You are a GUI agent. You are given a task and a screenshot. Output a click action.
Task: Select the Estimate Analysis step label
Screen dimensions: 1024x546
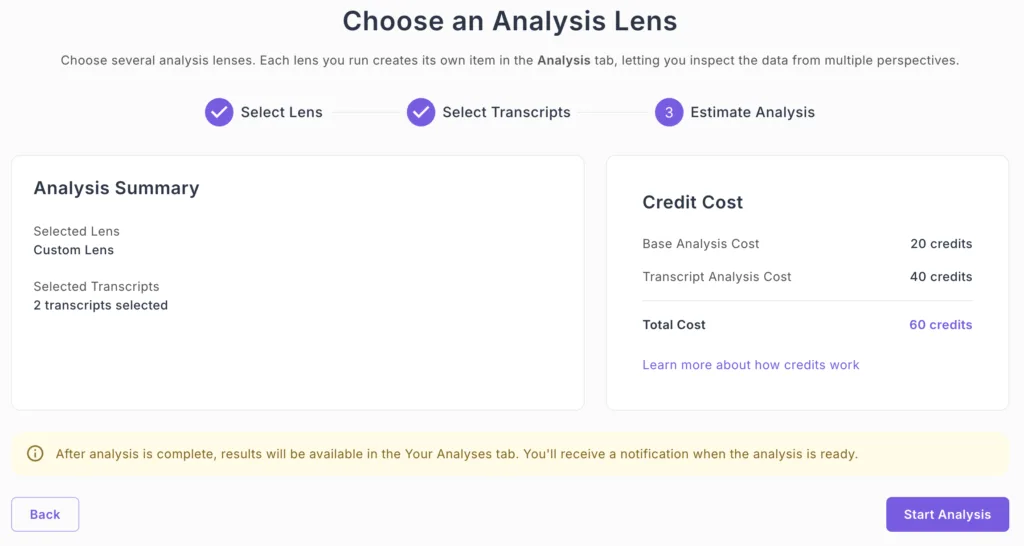tap(752, 112)
